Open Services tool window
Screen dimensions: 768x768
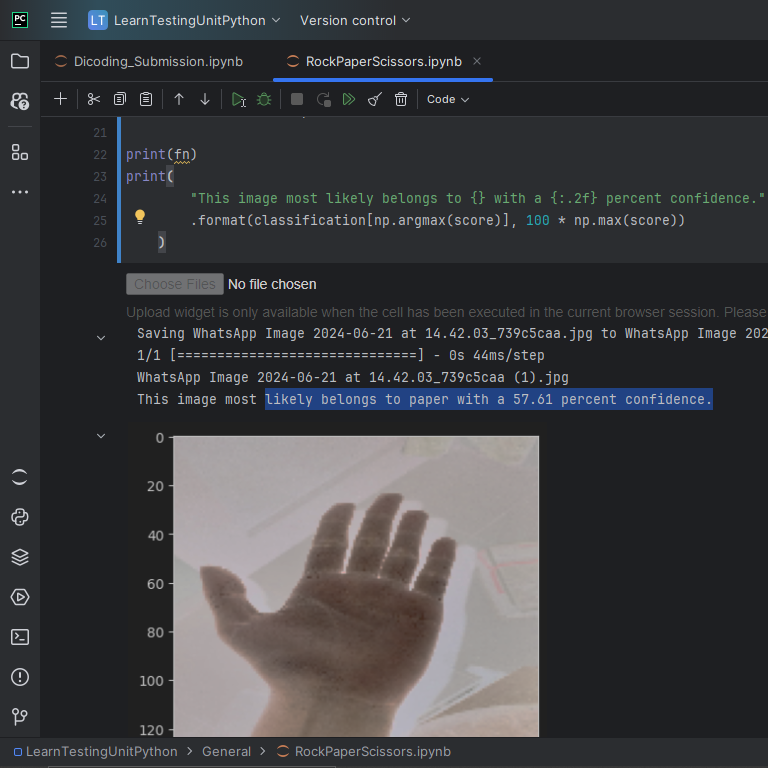click(20, 597)
